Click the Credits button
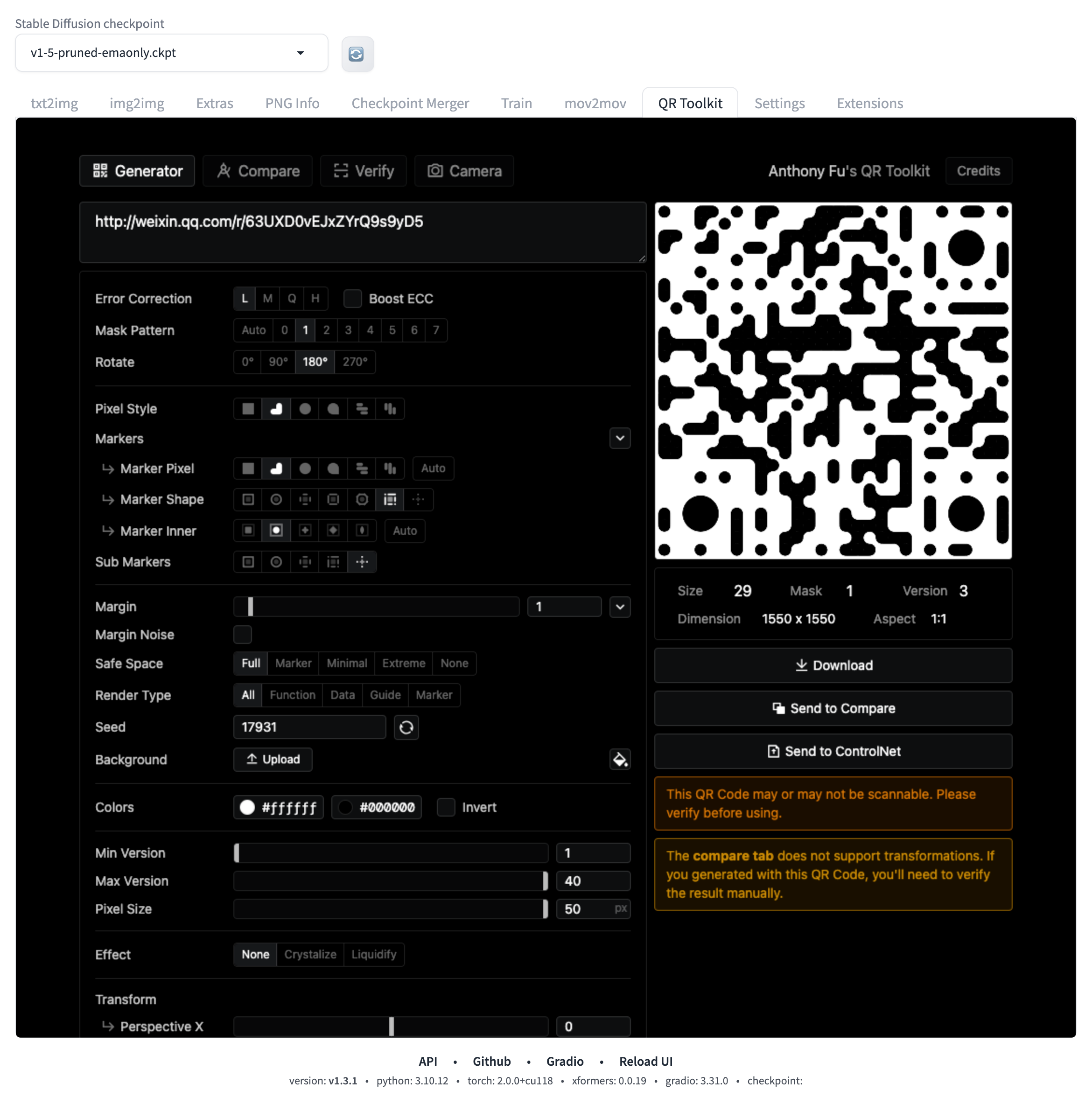 click(x=978, y=170)
